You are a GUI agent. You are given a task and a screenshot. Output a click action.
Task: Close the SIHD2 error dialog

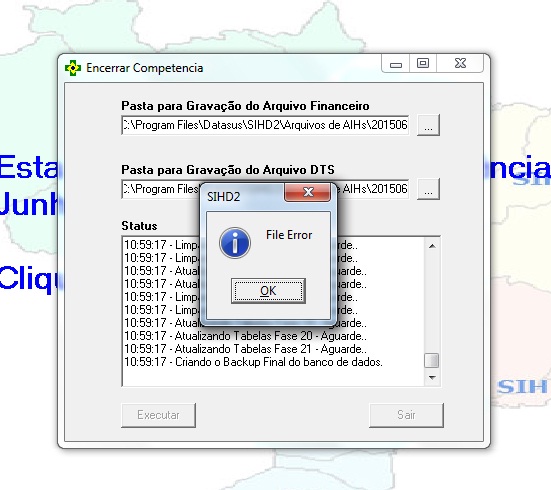pos(307,192)
